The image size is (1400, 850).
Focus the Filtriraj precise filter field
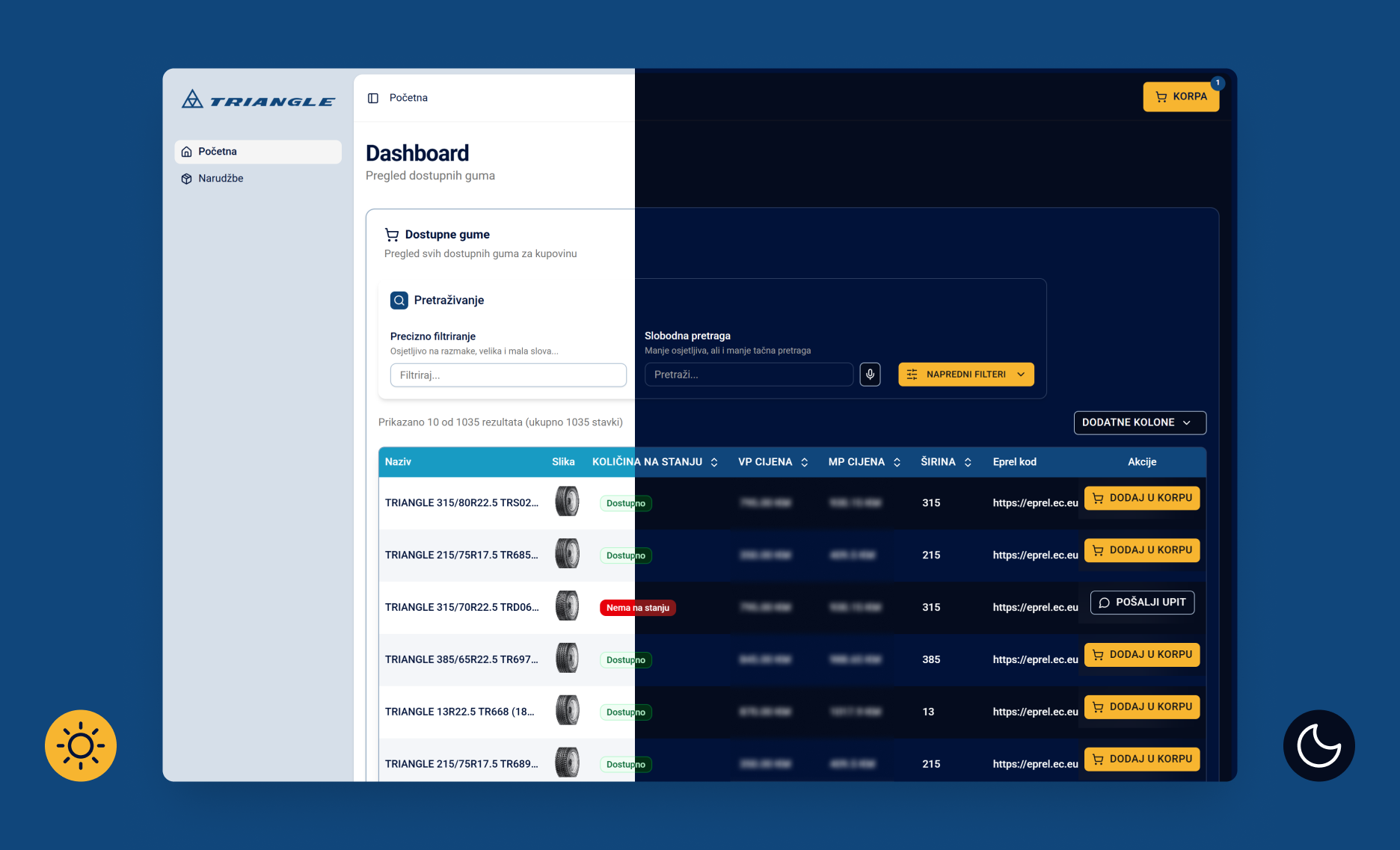(509, 375)
